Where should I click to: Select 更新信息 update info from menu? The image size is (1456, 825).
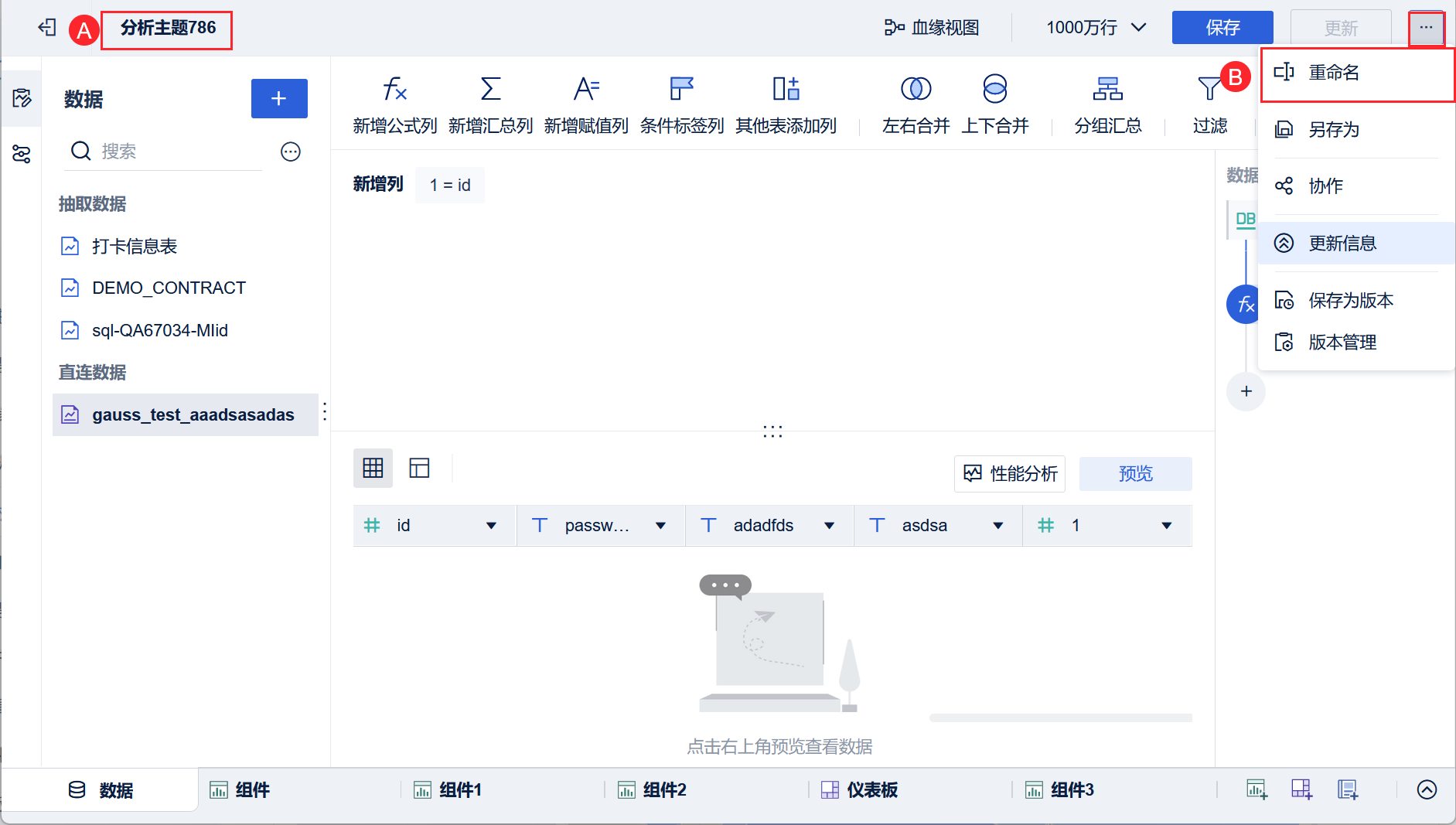click(1357, 243)
